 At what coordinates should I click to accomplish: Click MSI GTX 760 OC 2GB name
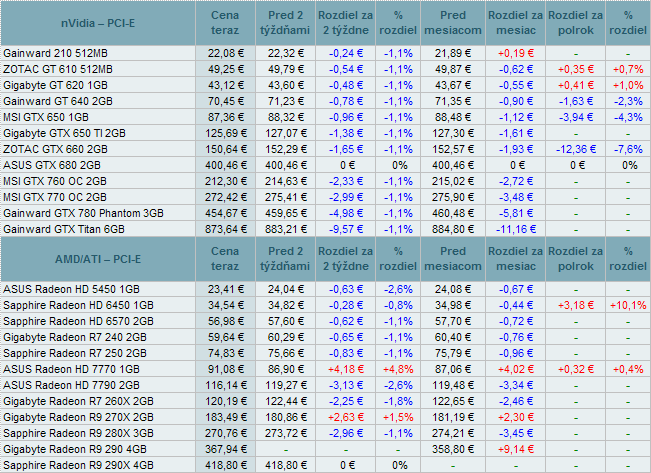pos(55,181)
